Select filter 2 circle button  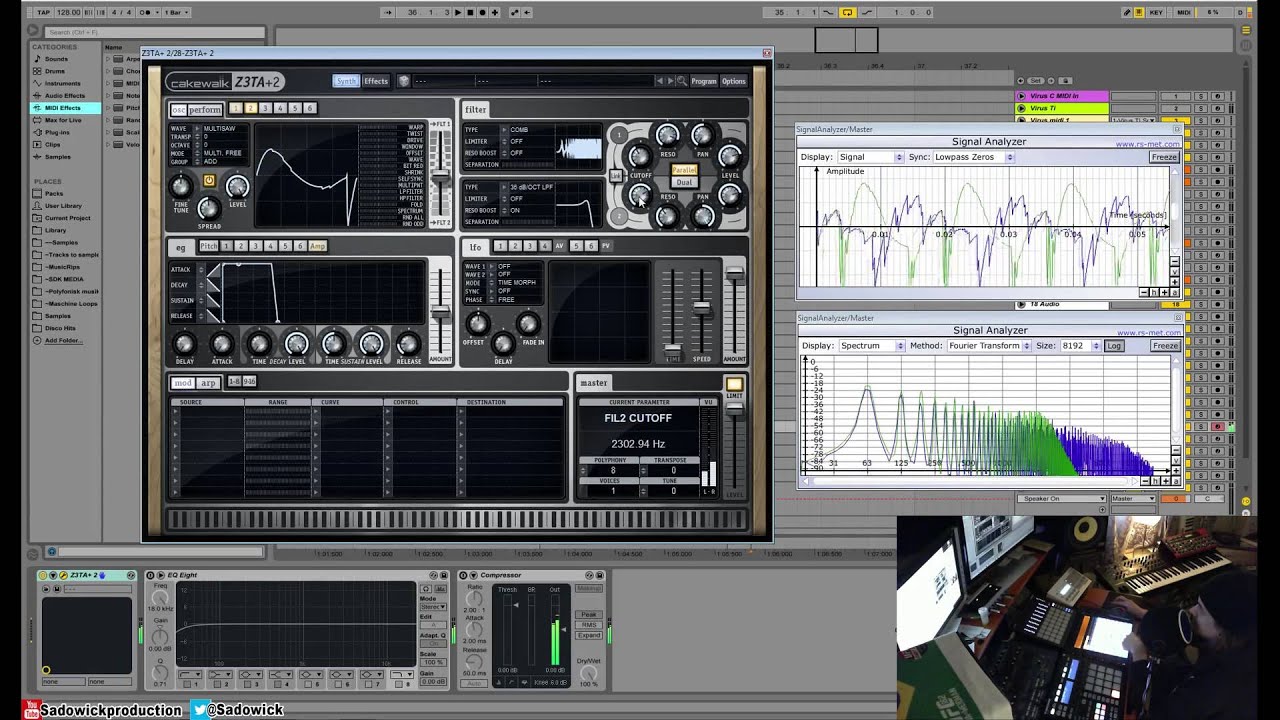pos(619,215)
